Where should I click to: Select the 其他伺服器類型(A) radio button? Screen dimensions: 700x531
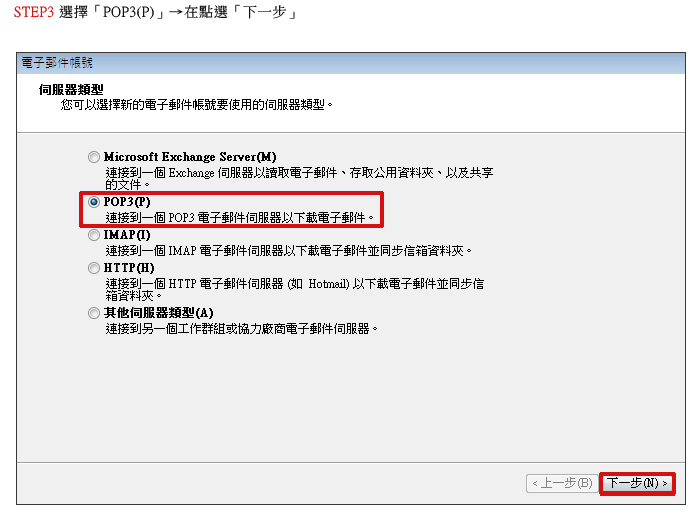coord(94,313)
